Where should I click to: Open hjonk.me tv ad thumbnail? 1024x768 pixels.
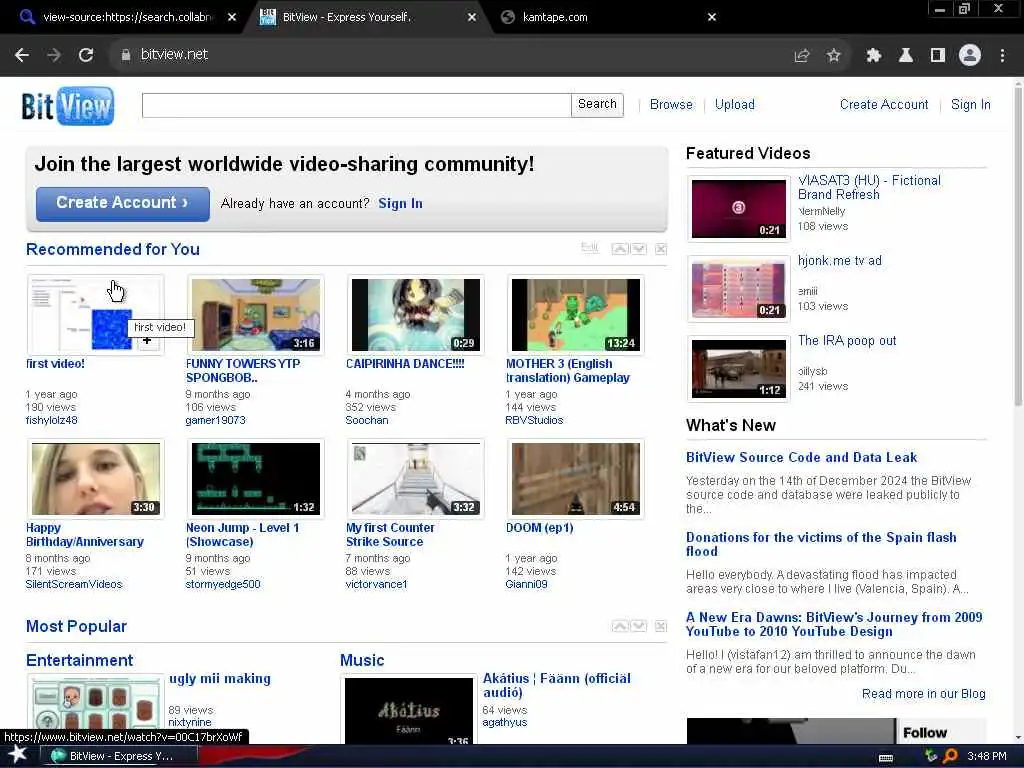[739, 289]
